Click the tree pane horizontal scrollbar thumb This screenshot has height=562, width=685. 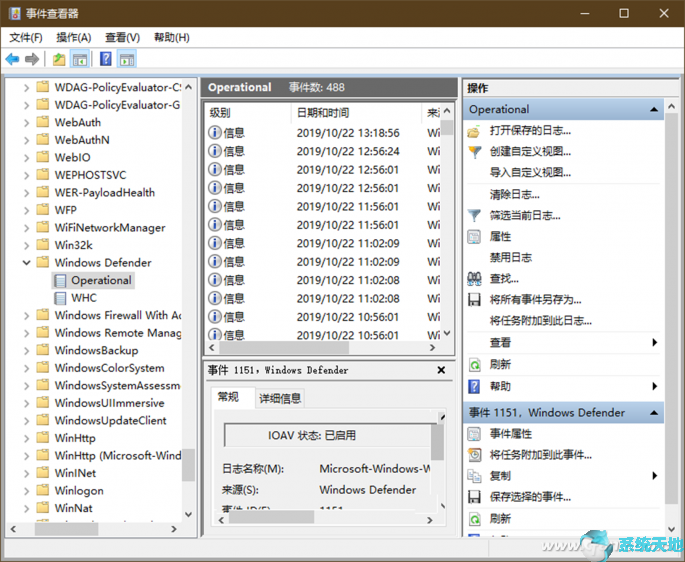click(x=66, y=529)
